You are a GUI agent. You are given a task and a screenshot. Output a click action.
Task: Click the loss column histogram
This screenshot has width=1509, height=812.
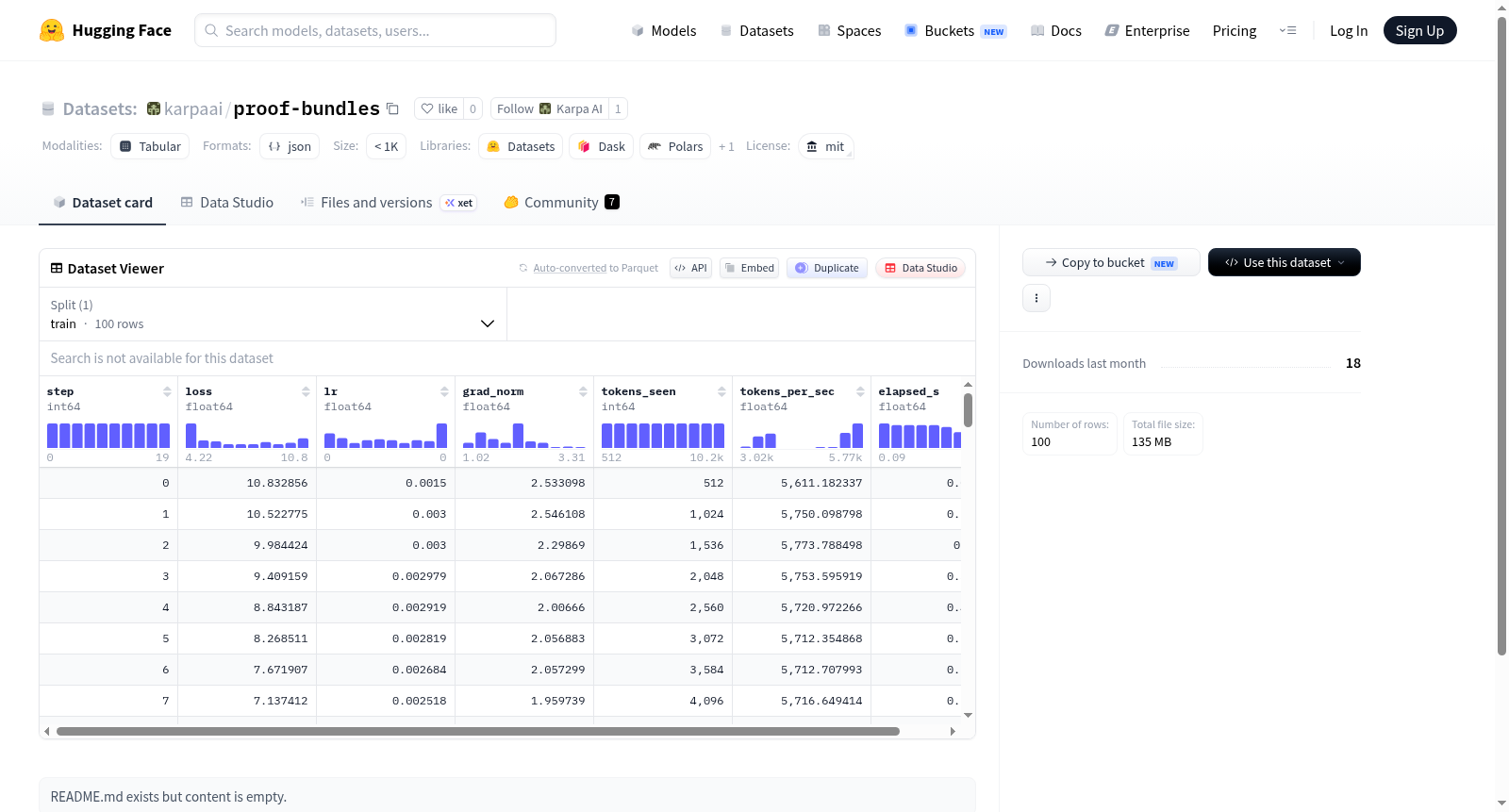tap(247, 435)
